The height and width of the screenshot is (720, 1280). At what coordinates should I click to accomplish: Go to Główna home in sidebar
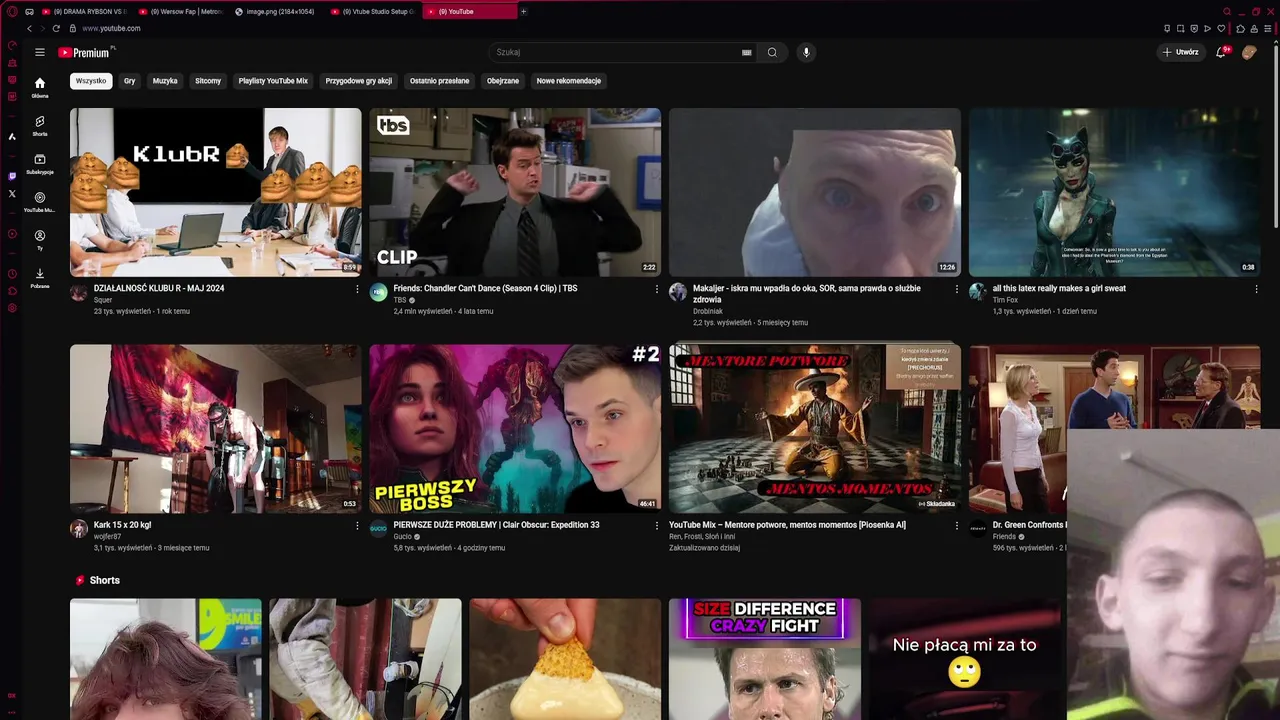point(40,87)
